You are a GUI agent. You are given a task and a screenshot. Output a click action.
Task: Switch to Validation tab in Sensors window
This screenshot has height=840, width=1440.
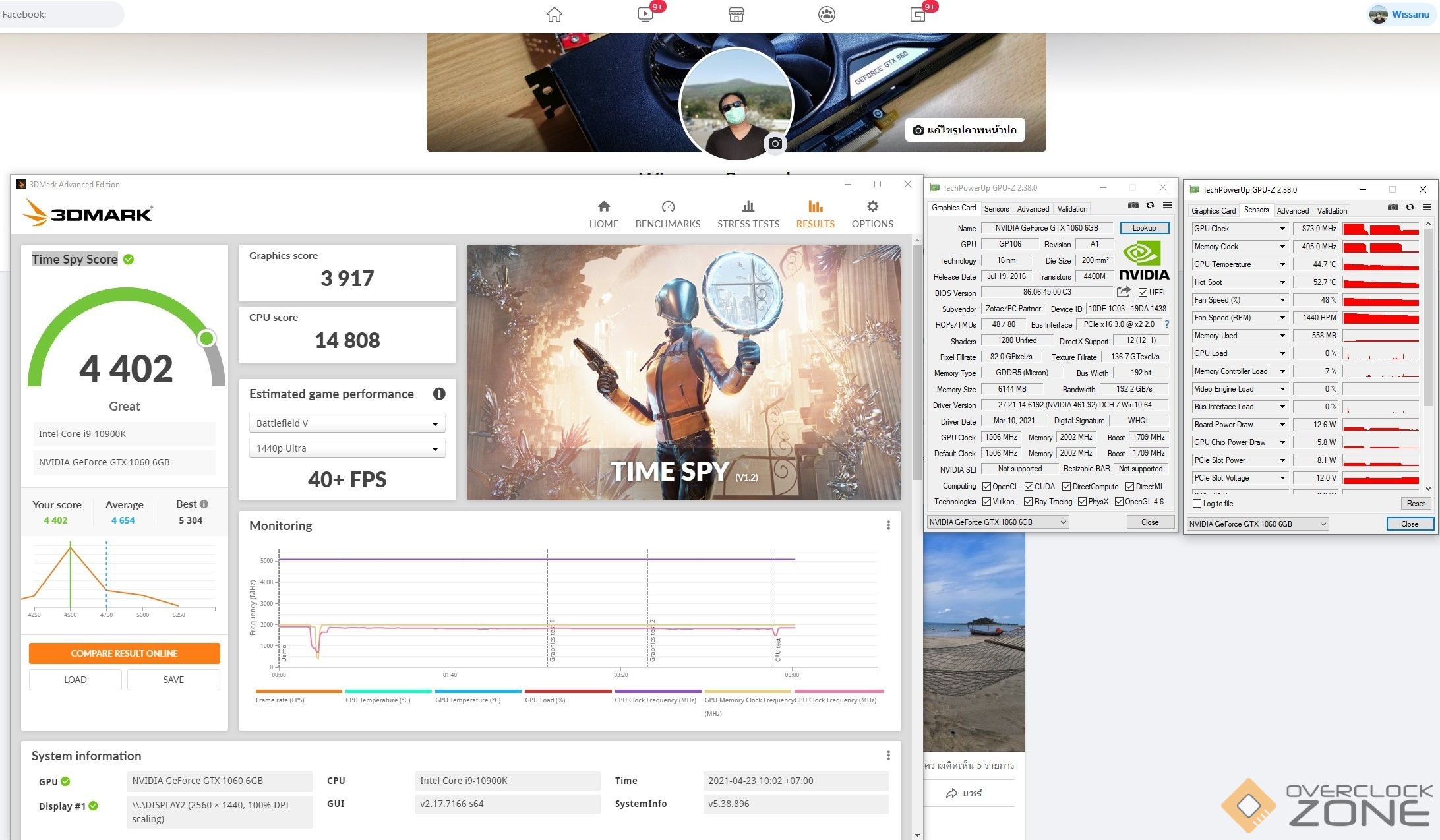coord(1331,211)
